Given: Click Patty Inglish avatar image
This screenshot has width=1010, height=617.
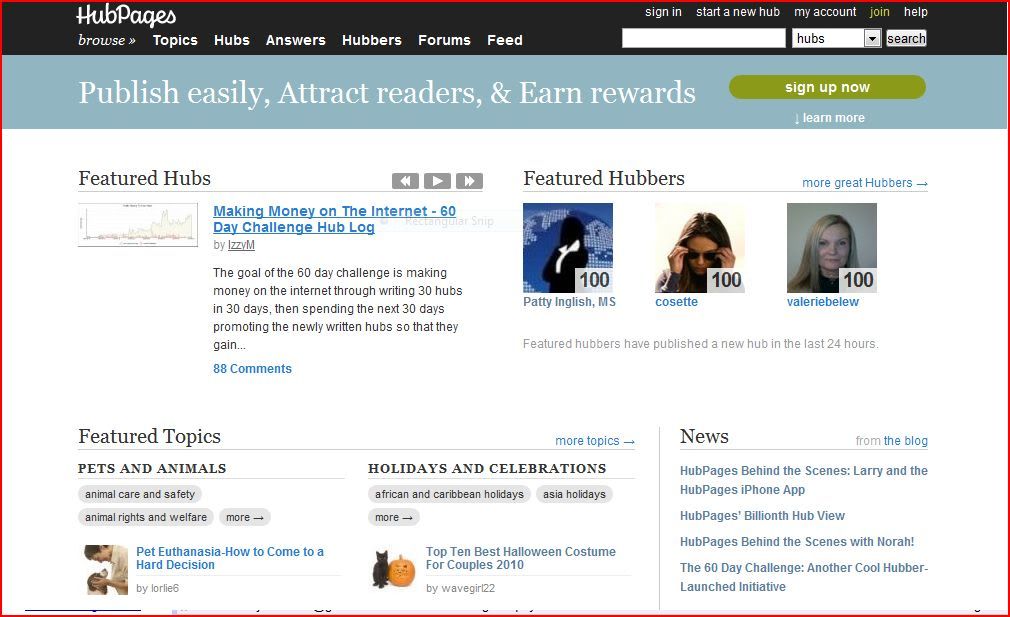Looking at the screenshot, I should point(568,248).
